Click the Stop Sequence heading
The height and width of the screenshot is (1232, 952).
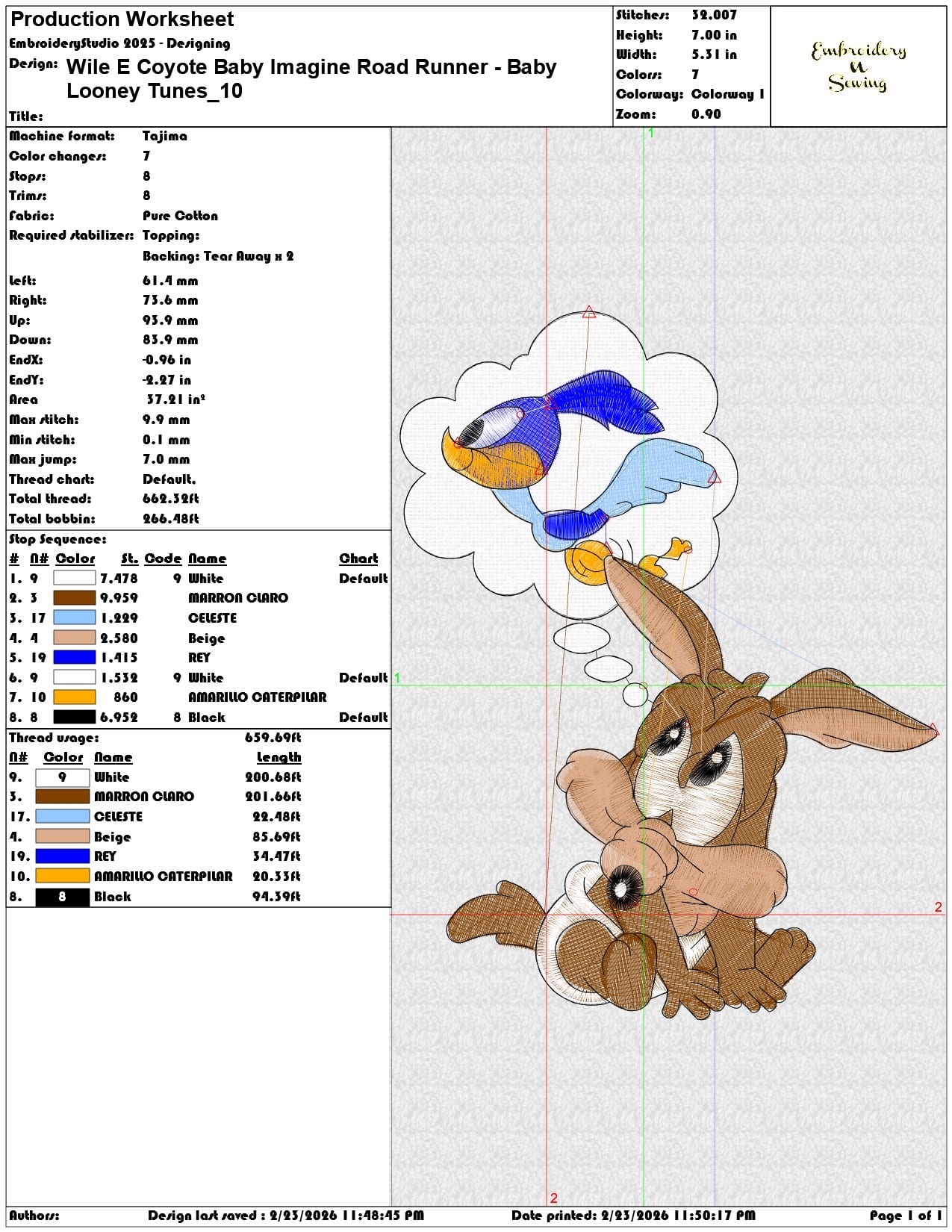click(57, 539)
